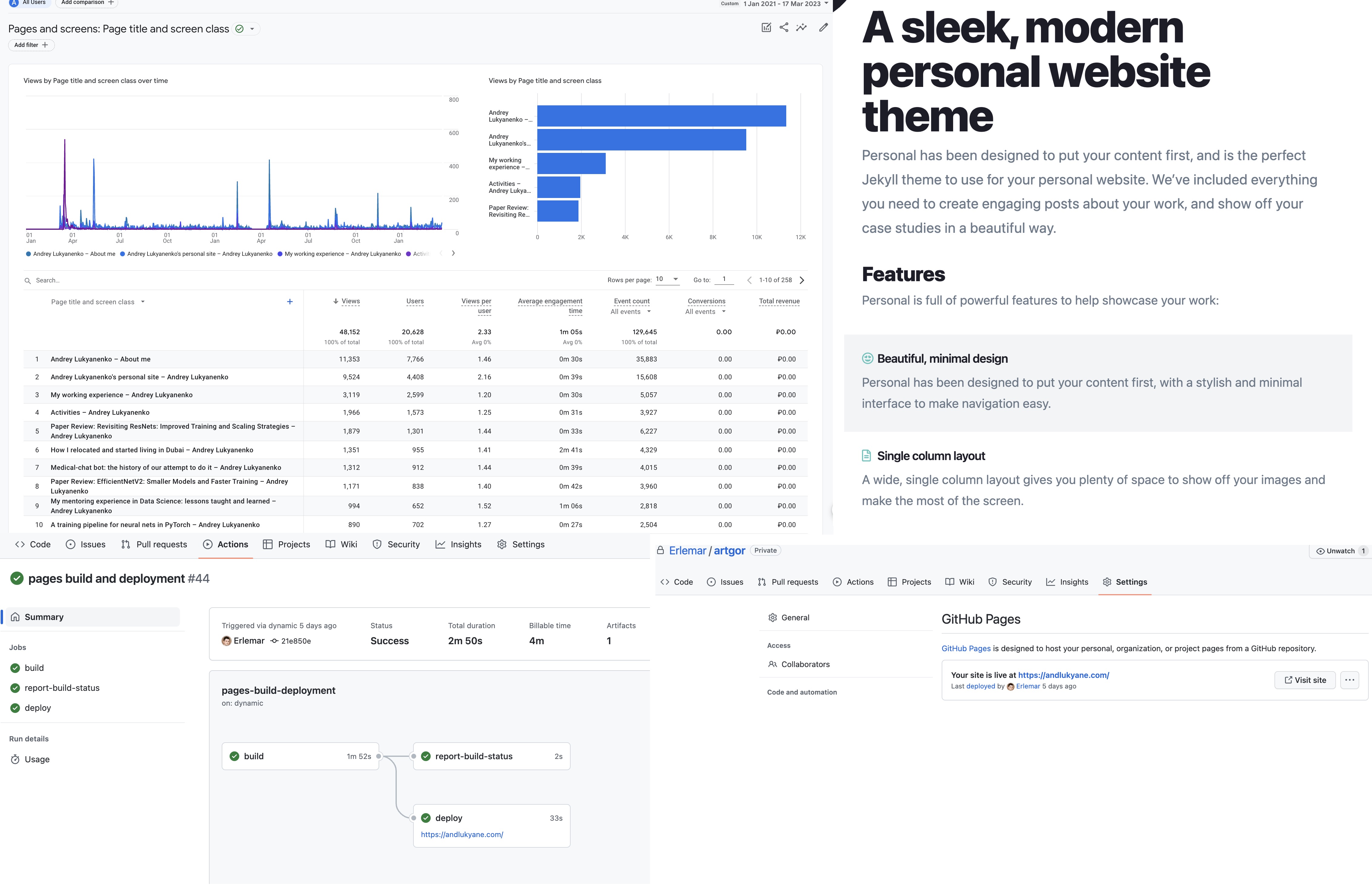Click the three-dots menu beside Visit site
1372x887 pixels.
[1350, 680]
